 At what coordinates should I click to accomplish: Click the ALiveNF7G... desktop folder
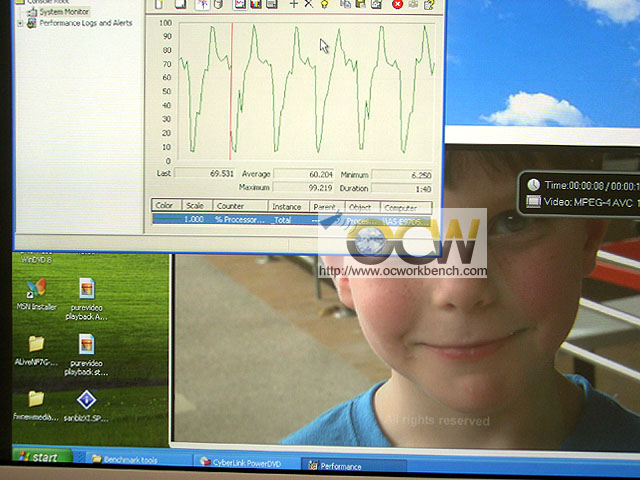tap(36, 351)
